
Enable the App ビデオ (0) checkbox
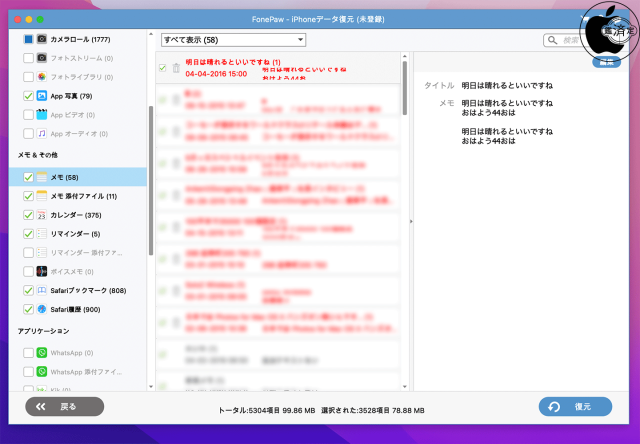coord(28,115)
